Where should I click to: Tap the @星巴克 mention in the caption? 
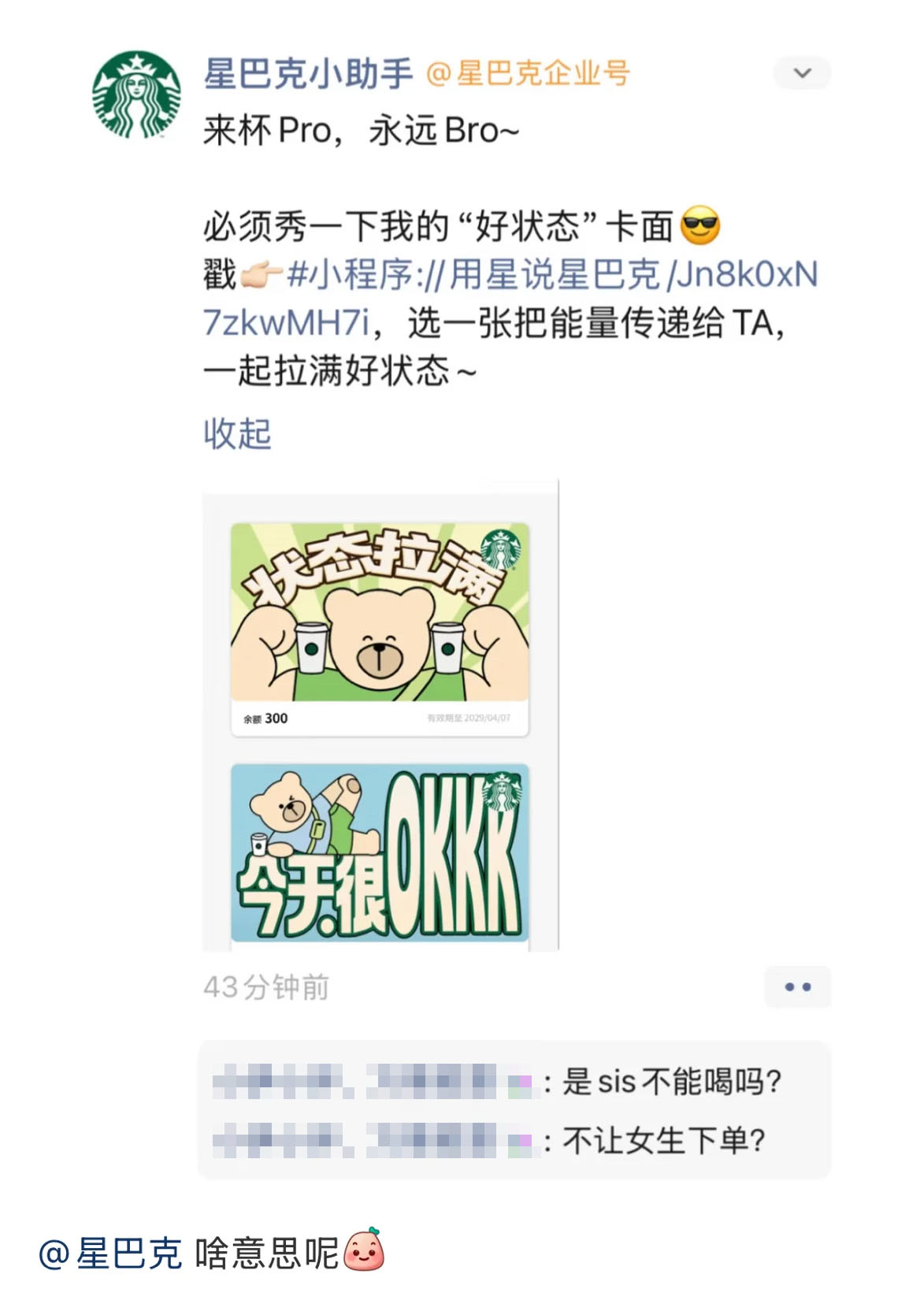pos(110,1251)
